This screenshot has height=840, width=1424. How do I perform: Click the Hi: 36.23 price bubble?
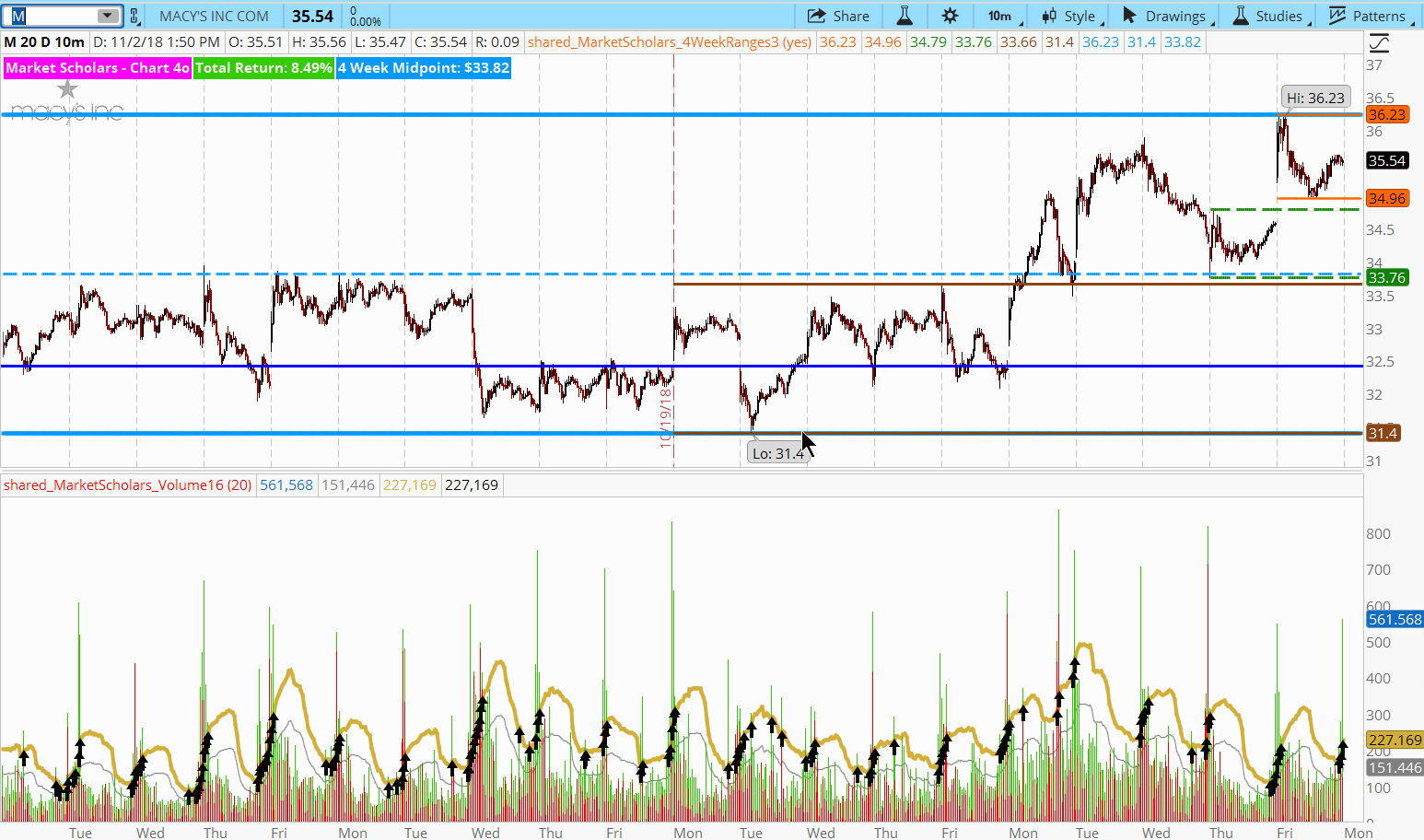(1315, 98)
